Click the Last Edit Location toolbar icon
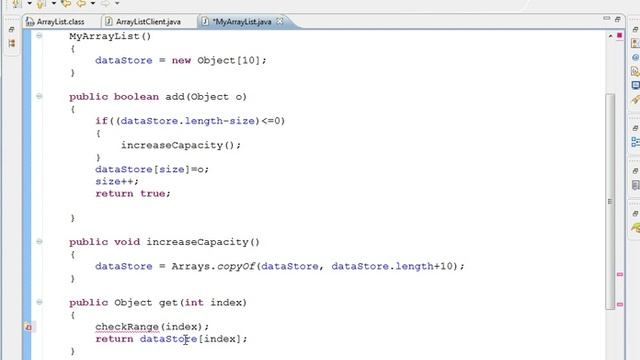 pyautogui.click(x=65, y=4)
